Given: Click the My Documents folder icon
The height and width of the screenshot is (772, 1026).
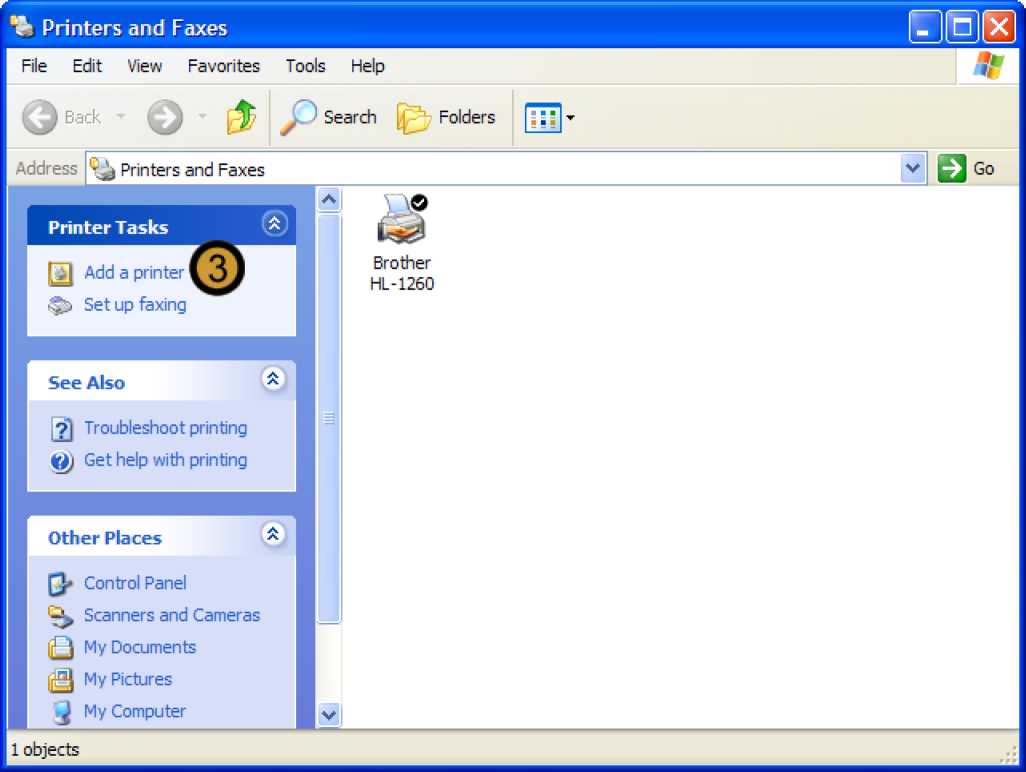Looking at the screenshot, I should pos(60,648).
